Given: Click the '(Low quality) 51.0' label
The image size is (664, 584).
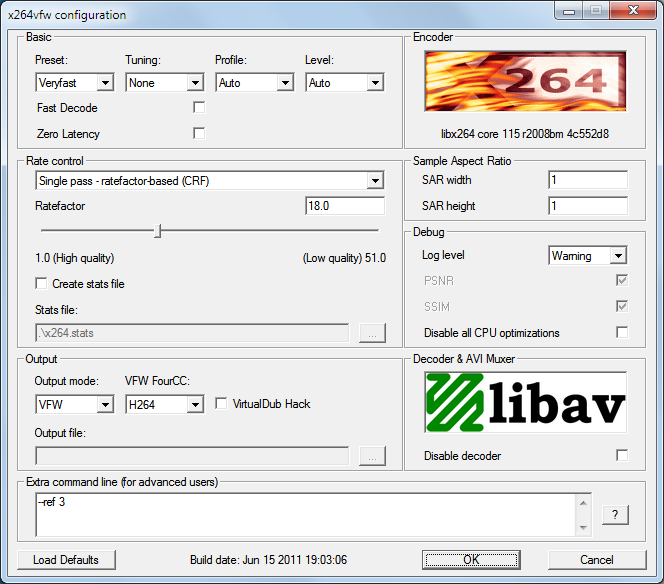Looking at the screenshot, I should tap(344, 258).
